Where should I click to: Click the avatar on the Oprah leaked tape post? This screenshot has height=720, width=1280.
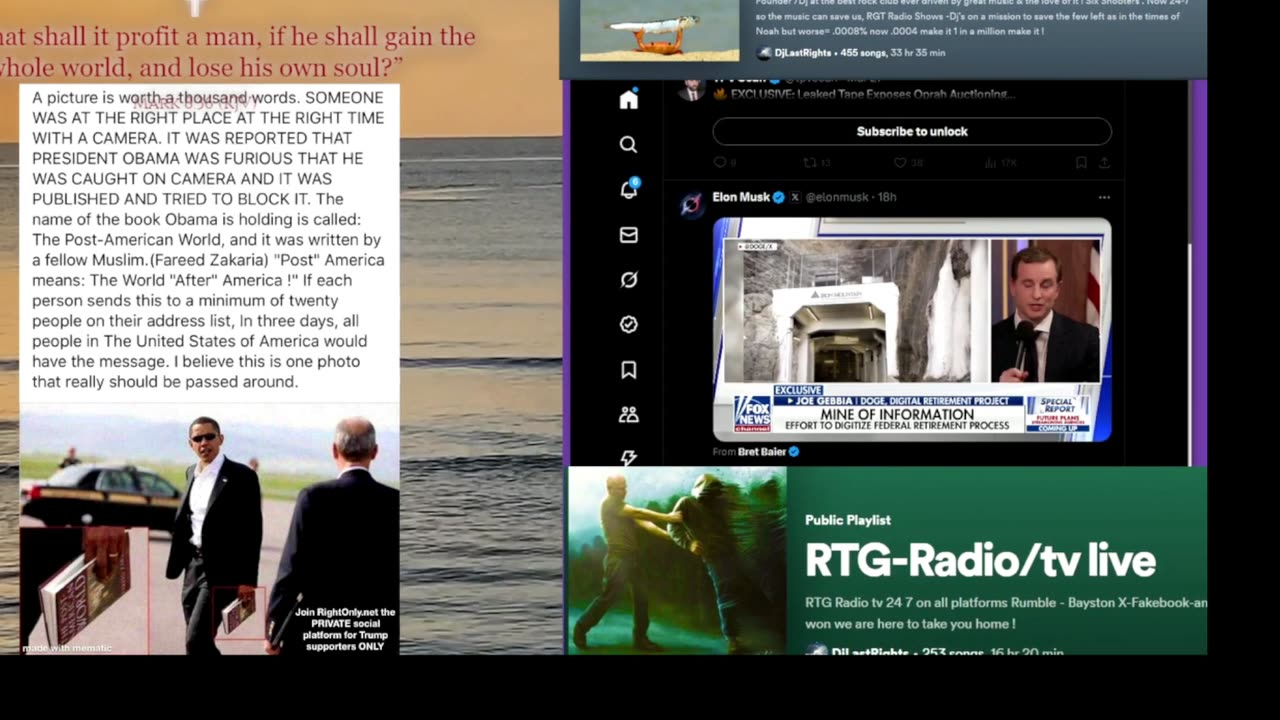(x=691, y=90)
